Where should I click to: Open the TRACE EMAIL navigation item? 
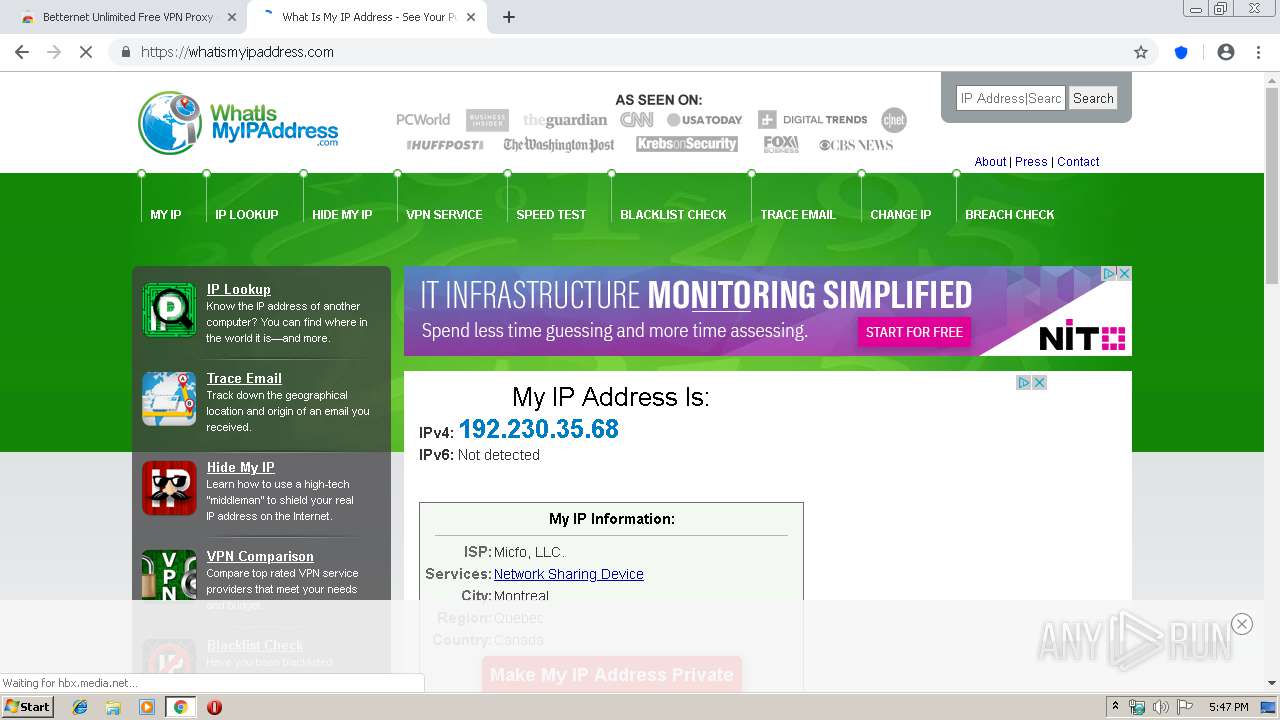pos(798,215)
